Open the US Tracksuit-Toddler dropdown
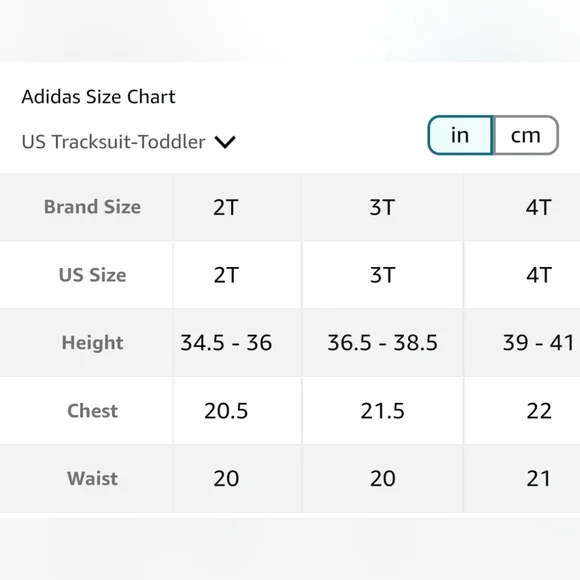 tap(128, 142)
